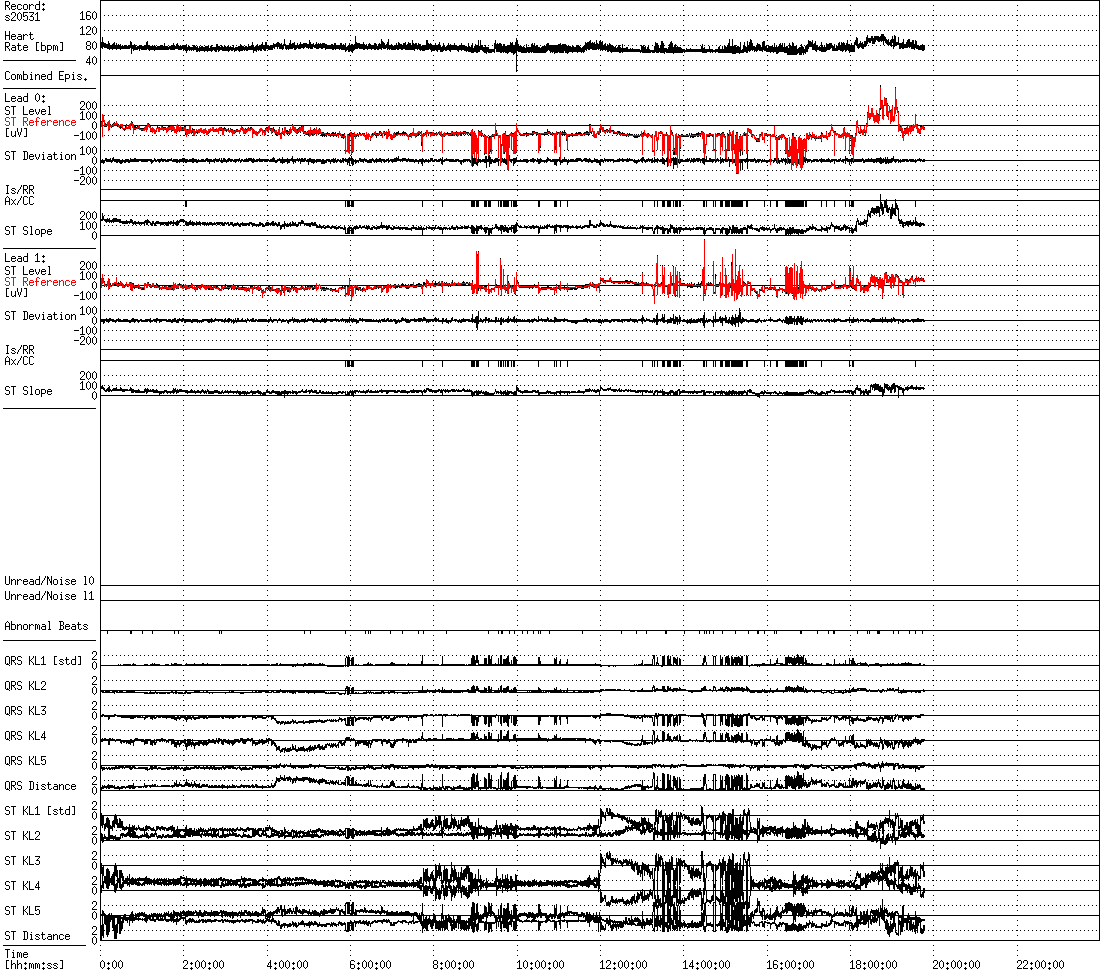Select the red ST Reference label under Lead 1
This screenshot has height=970, width=1100.
tap(40, 282)
